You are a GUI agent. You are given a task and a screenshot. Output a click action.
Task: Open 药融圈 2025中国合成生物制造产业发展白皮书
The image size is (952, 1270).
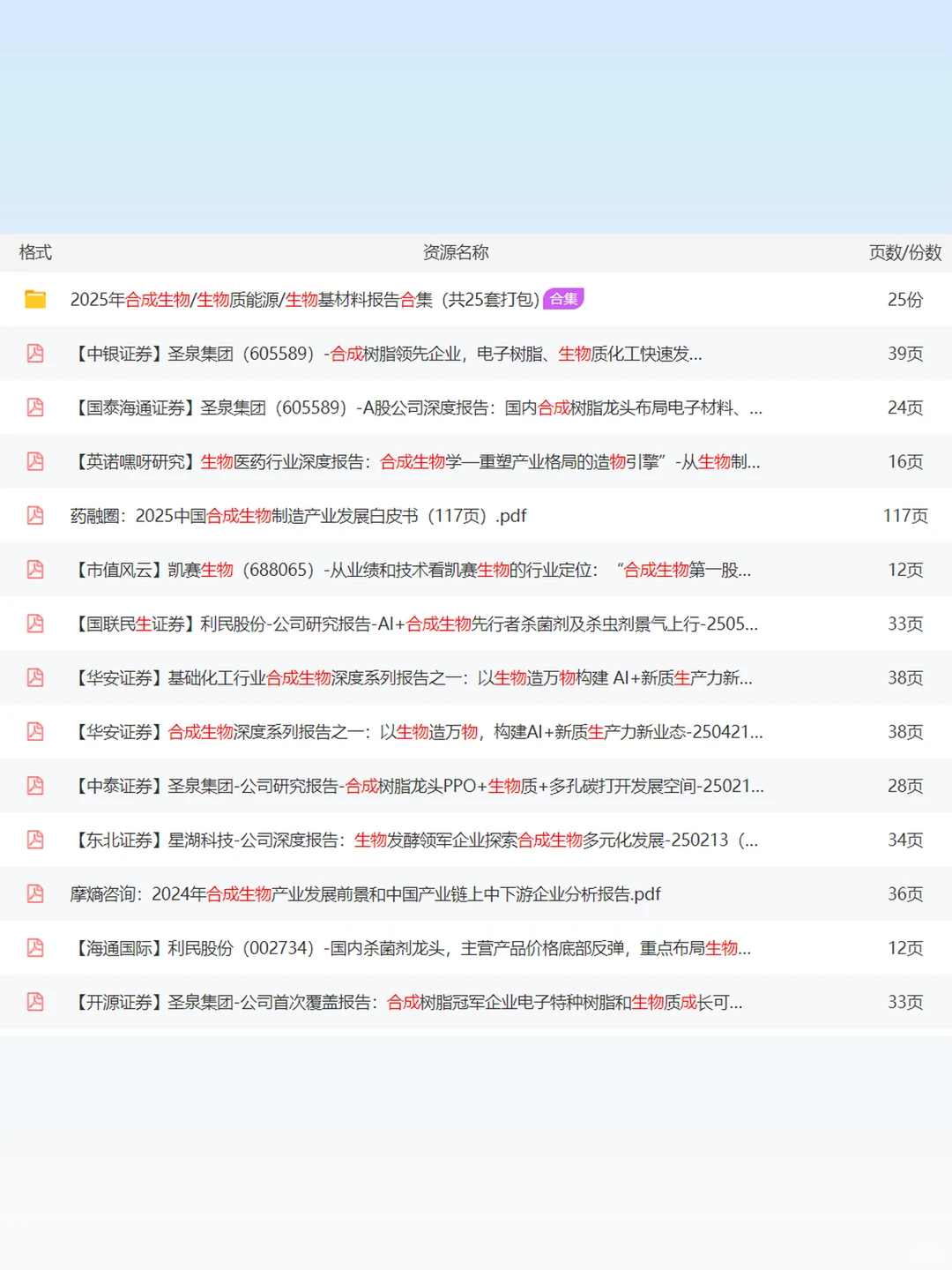(298, 515)
